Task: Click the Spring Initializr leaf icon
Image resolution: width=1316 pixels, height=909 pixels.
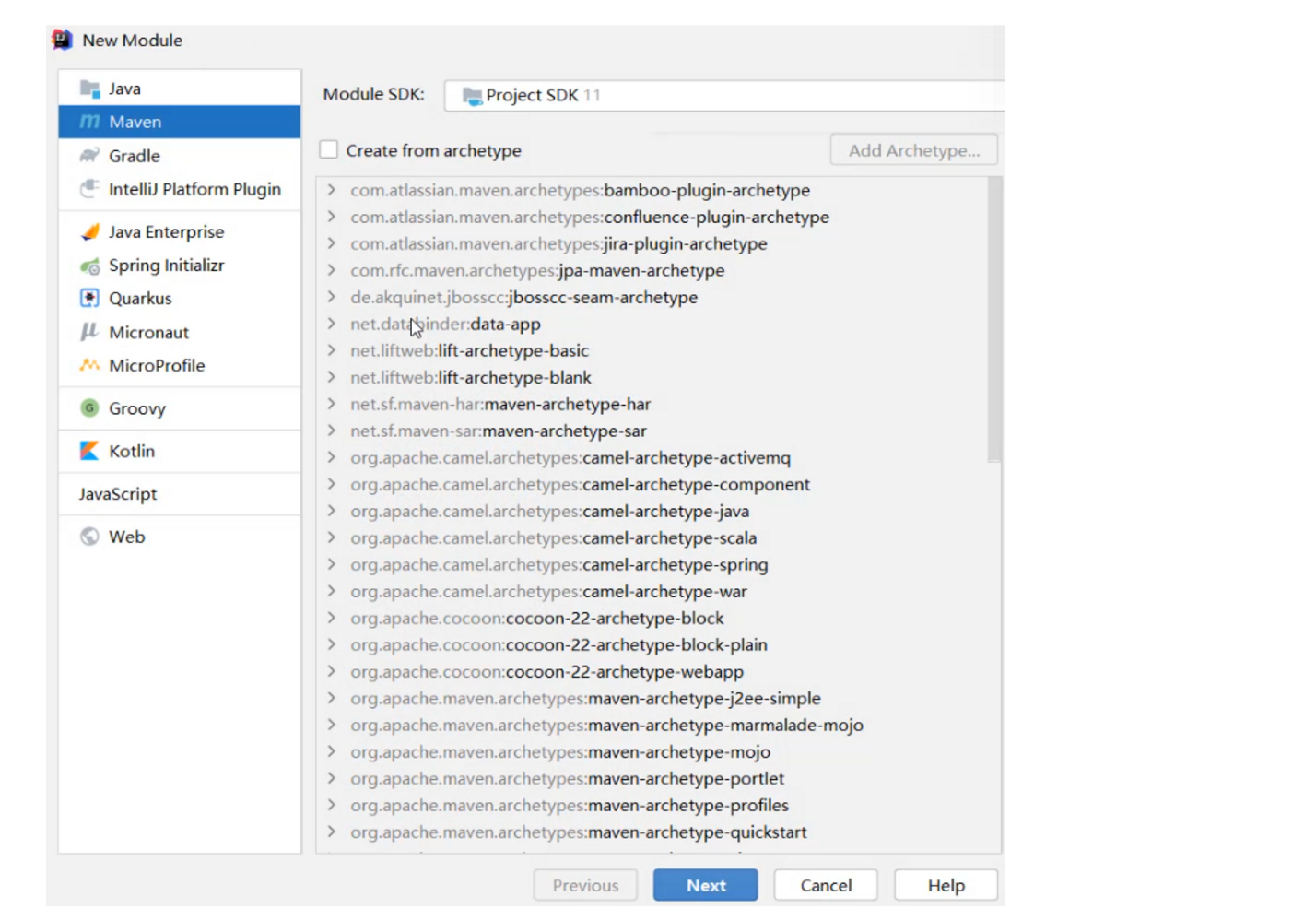Action: (x=89, y=266)
